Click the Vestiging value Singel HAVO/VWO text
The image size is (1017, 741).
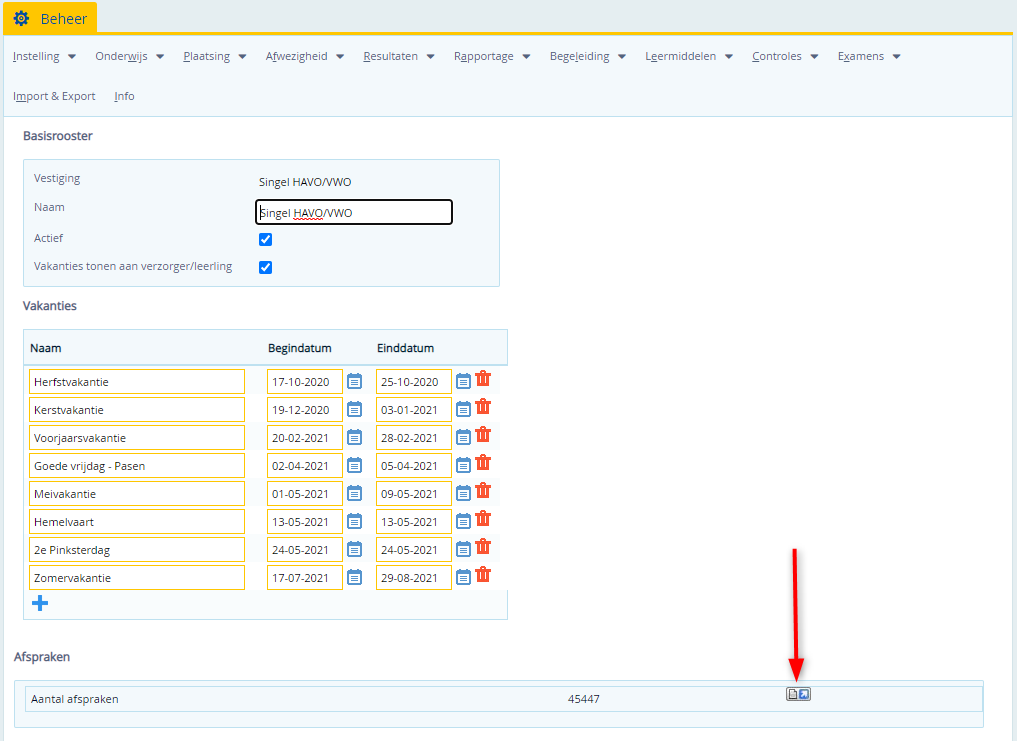[x=305, y=182]
